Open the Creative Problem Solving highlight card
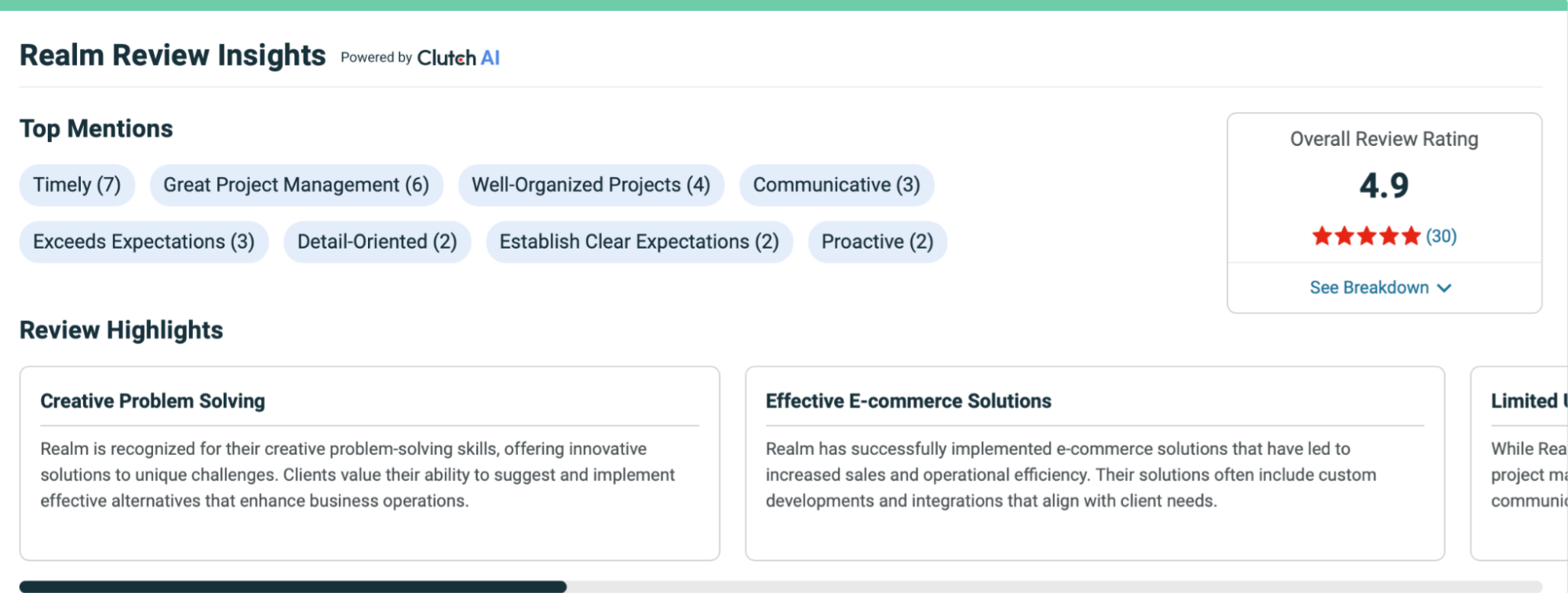Viewport: 1568px width, 593px height. click(369, 463)
